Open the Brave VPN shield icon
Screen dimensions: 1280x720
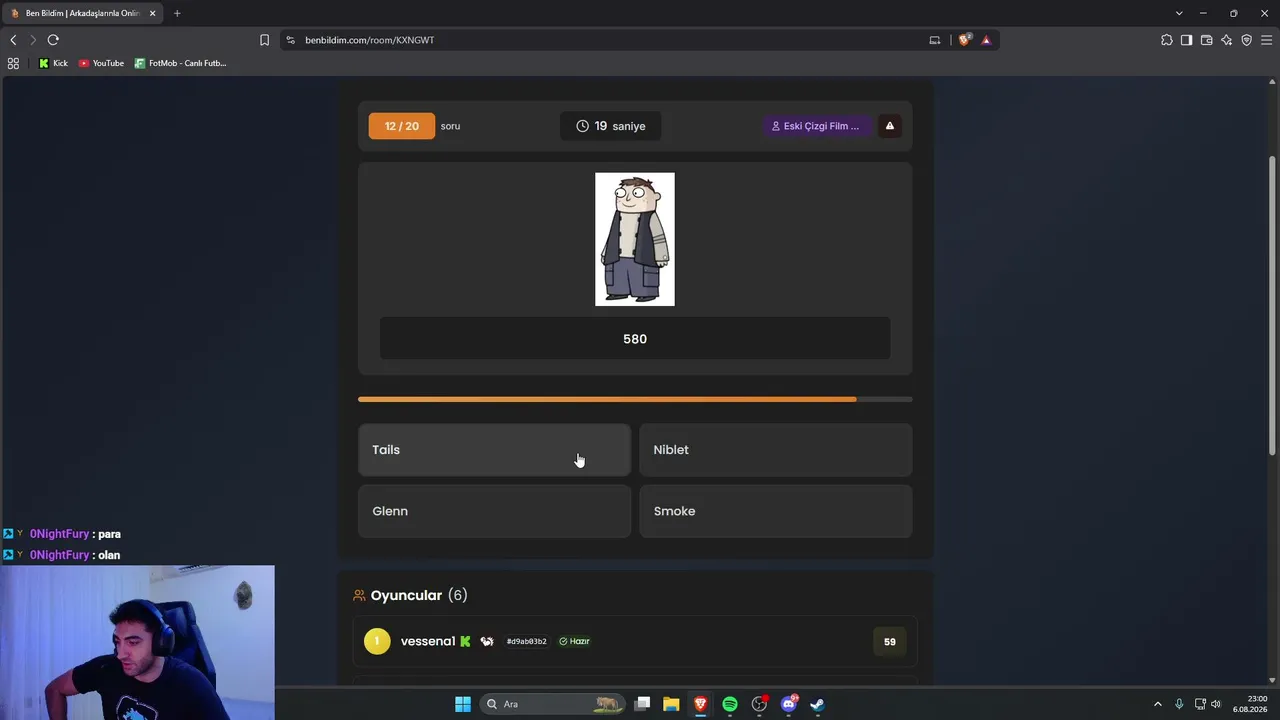click(x=1247, y=40)
